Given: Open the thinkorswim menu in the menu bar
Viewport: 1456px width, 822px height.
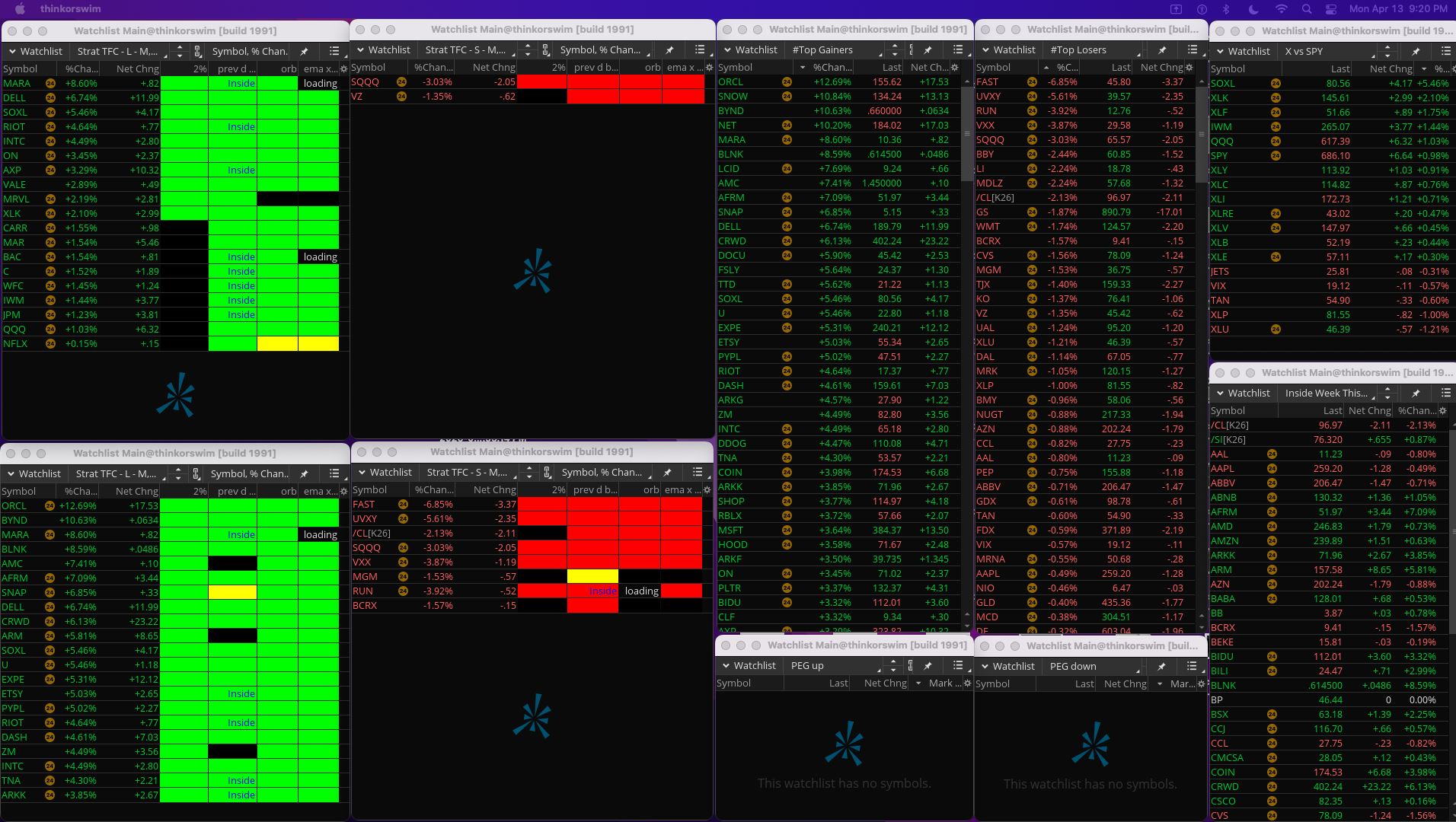Looking at the screenshot, I should (x=70, y=9).
